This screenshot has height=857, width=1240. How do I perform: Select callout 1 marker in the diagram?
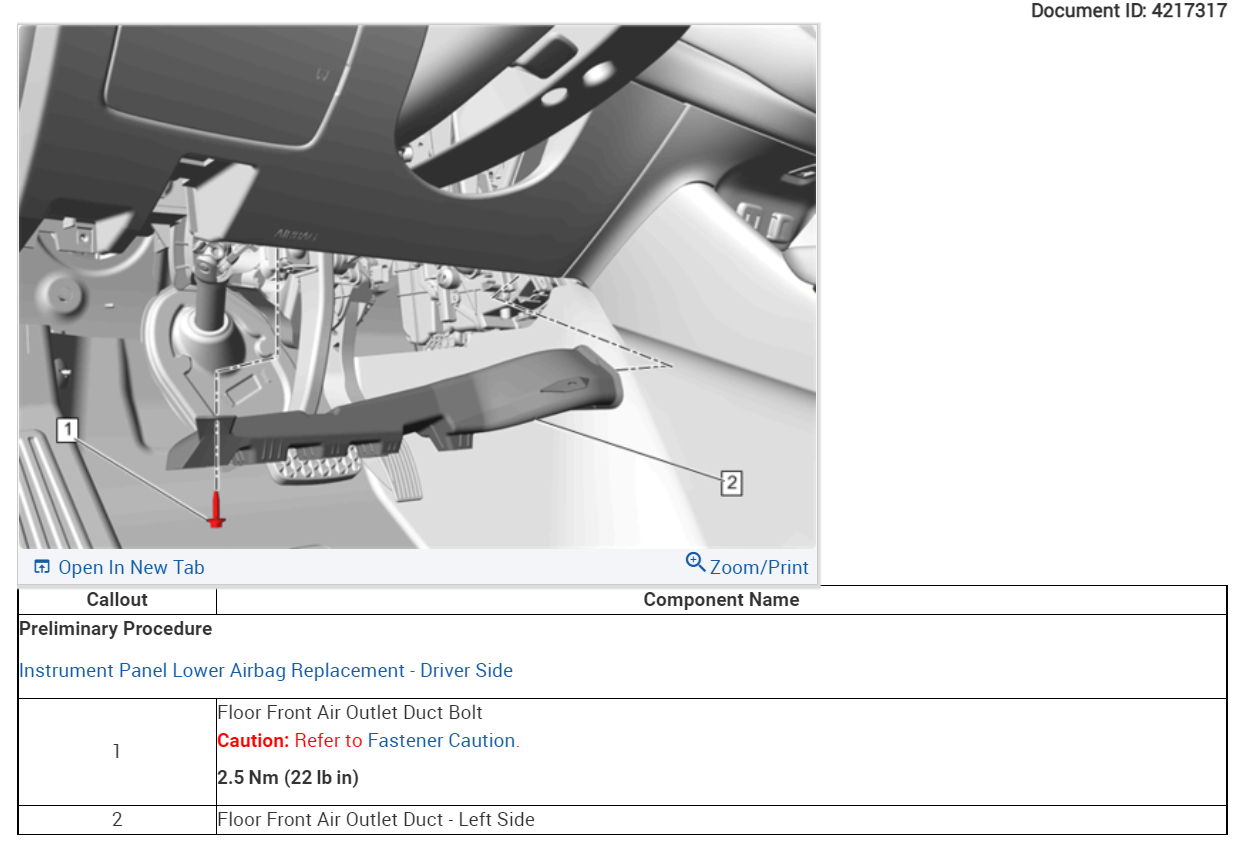(68, 430)
